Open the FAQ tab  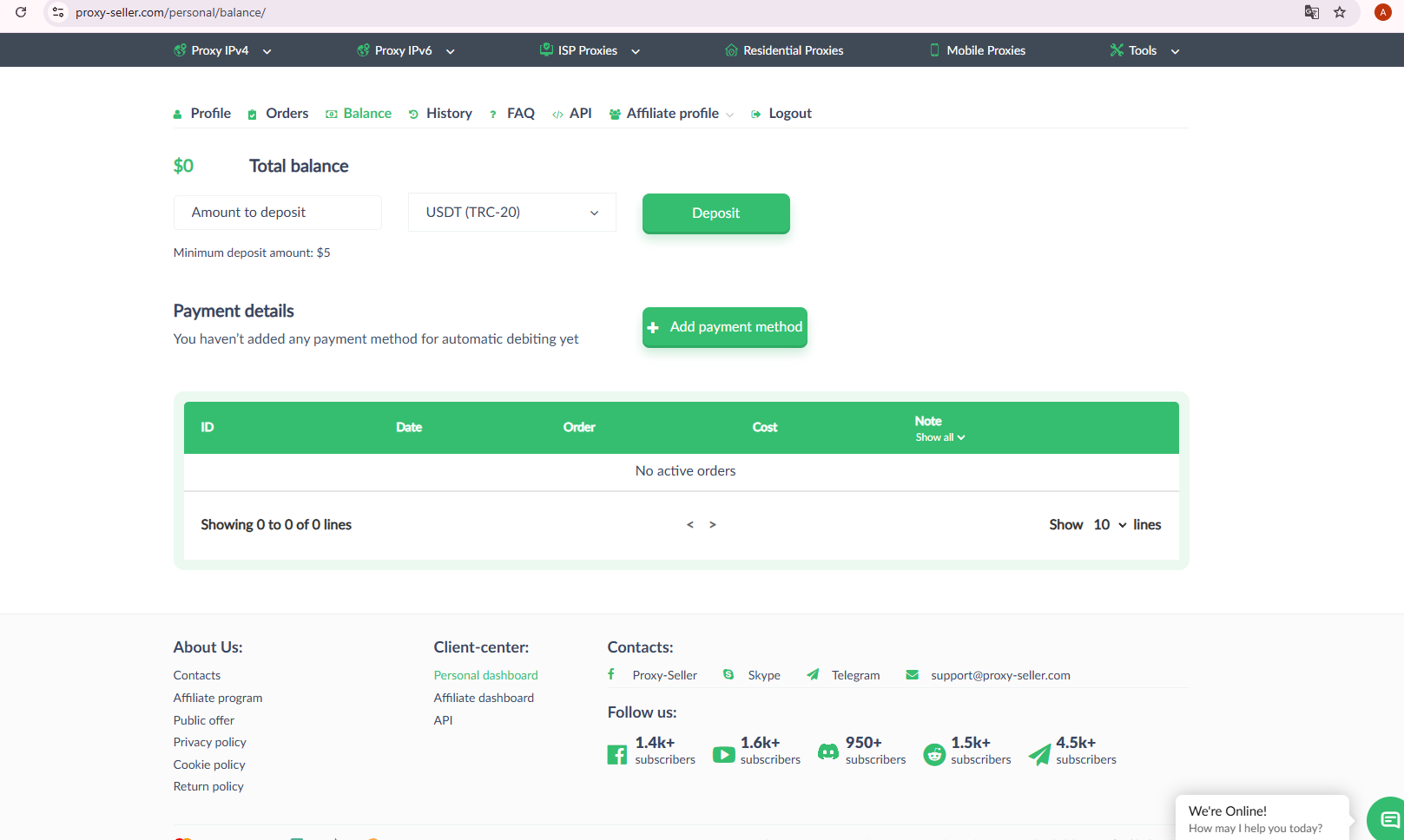521,114
